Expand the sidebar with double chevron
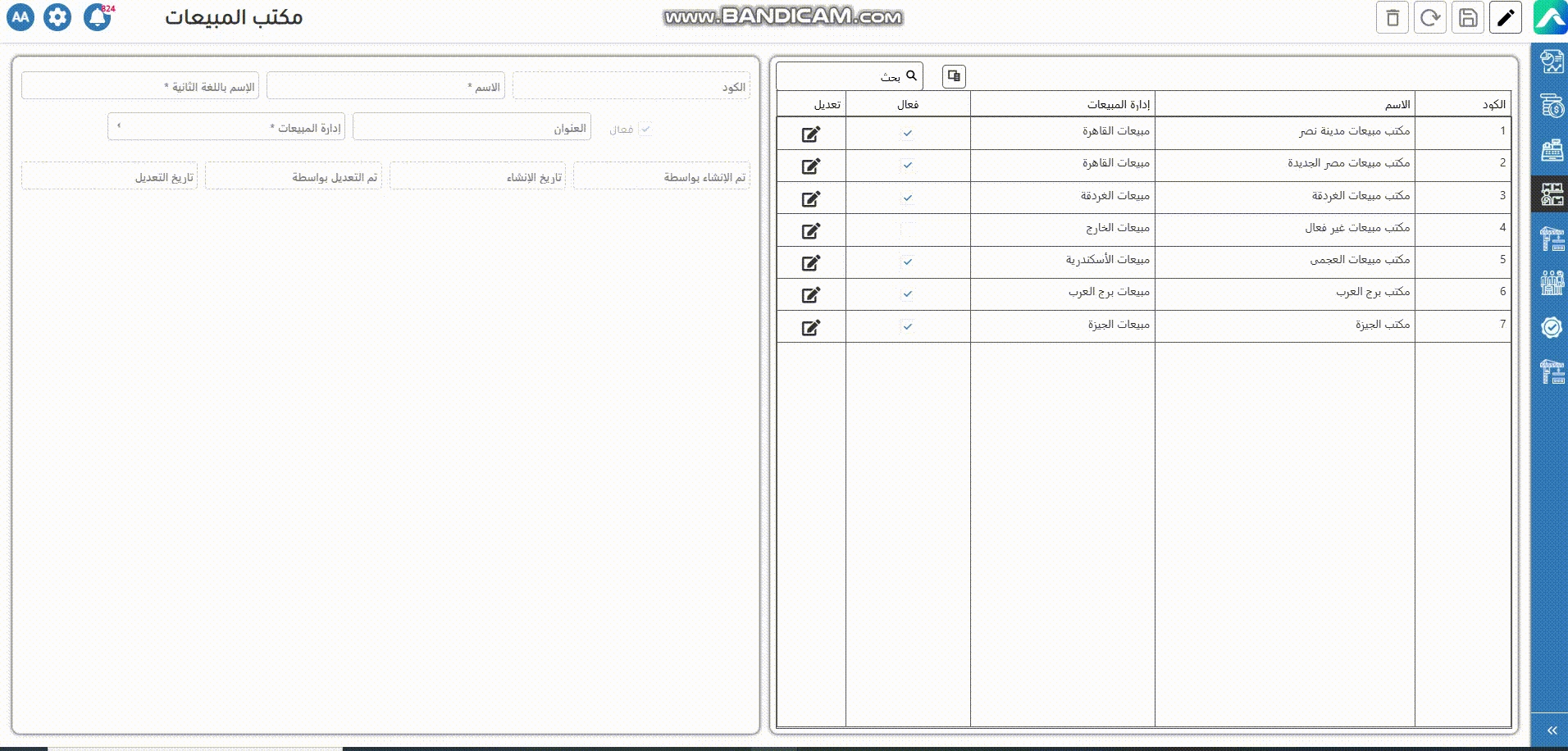Image resolution: width=1568 pixels, height=751 pixels. [1552, 730]
